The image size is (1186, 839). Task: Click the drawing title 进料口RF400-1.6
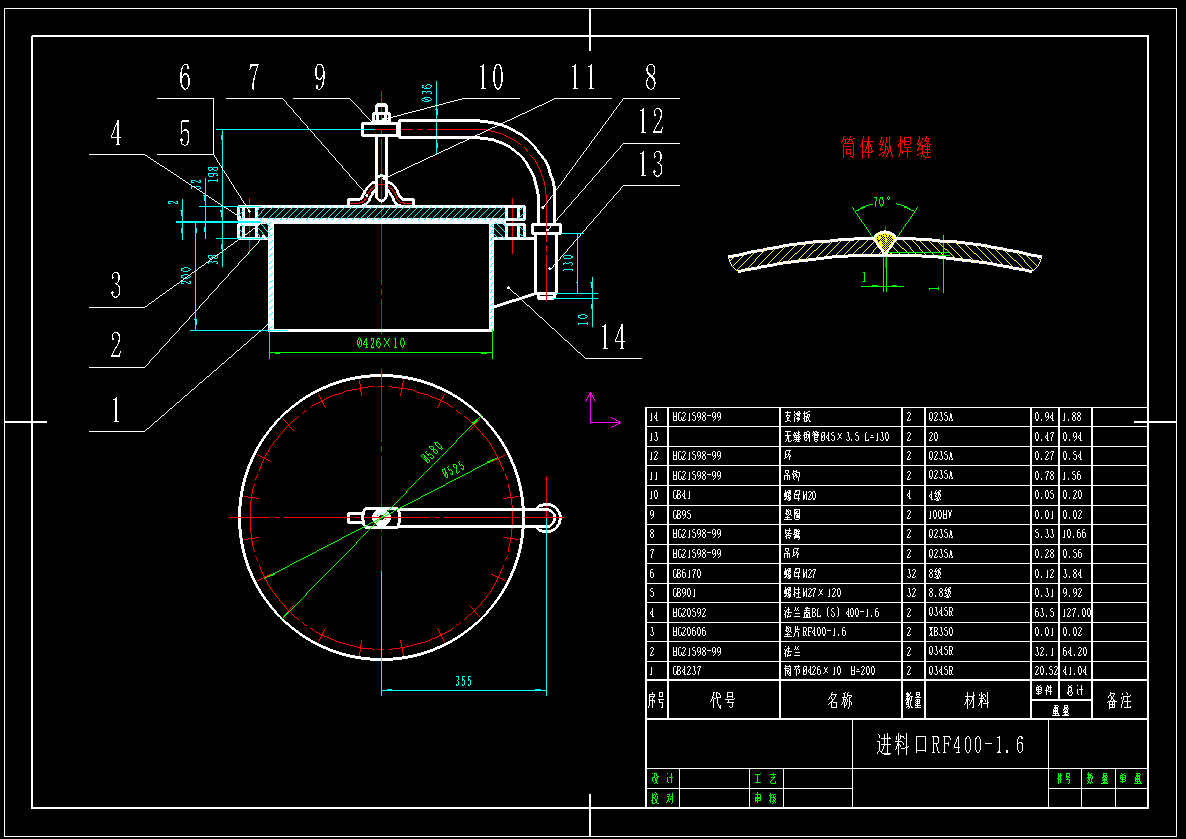950,744
